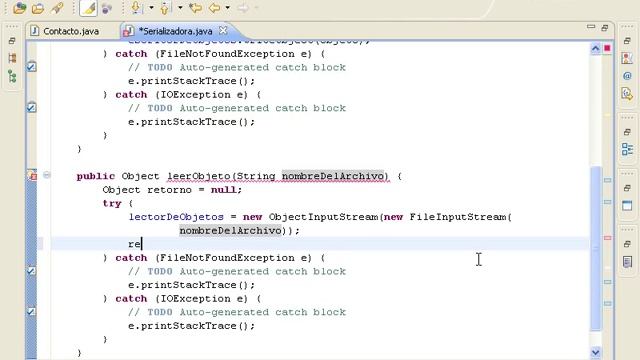Collapse the leerObjeto method fold toggle
The width and height of the screenshot is (640, 360).
point(47,176)
